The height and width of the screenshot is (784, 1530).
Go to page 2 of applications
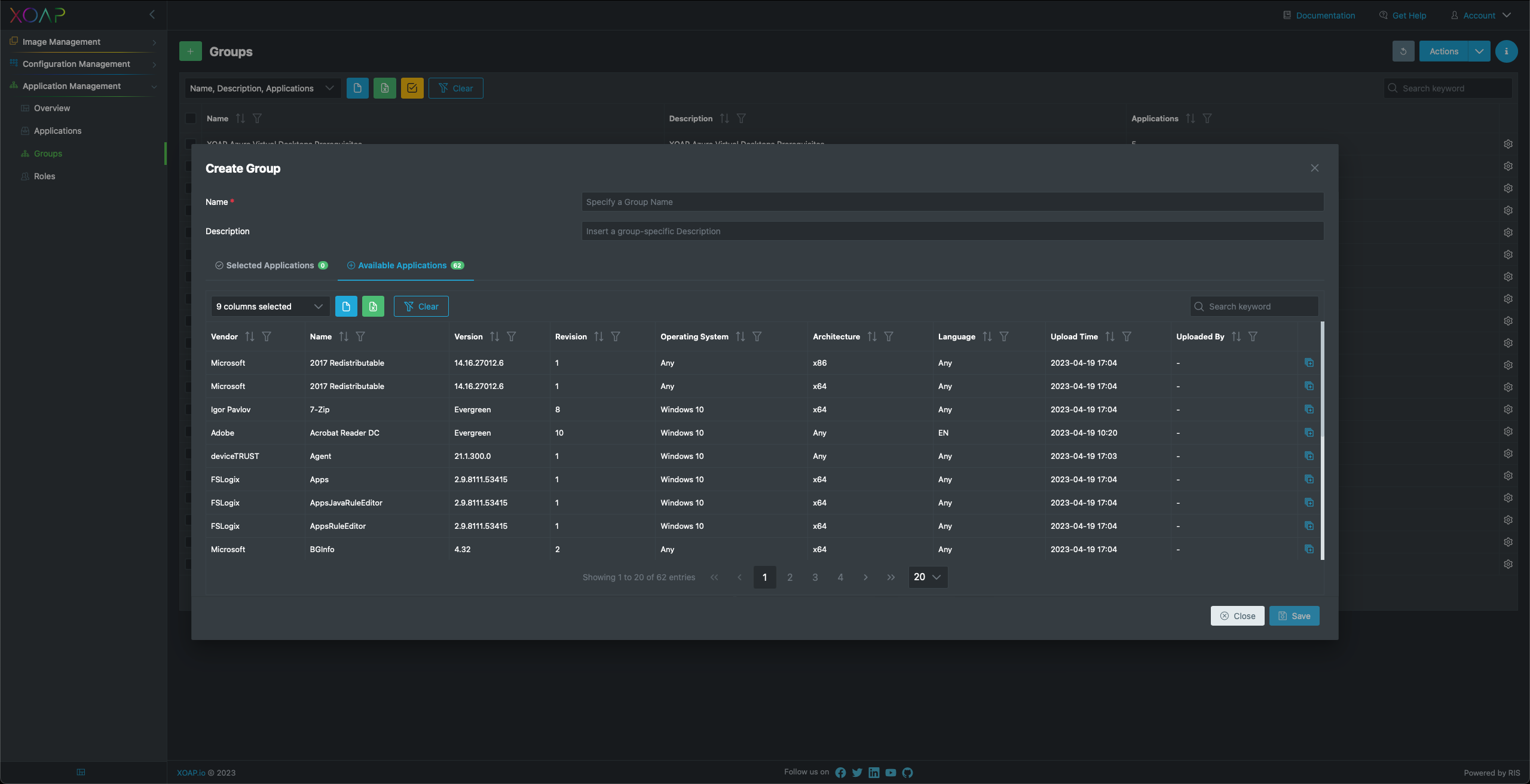click(x=790, y=577)
